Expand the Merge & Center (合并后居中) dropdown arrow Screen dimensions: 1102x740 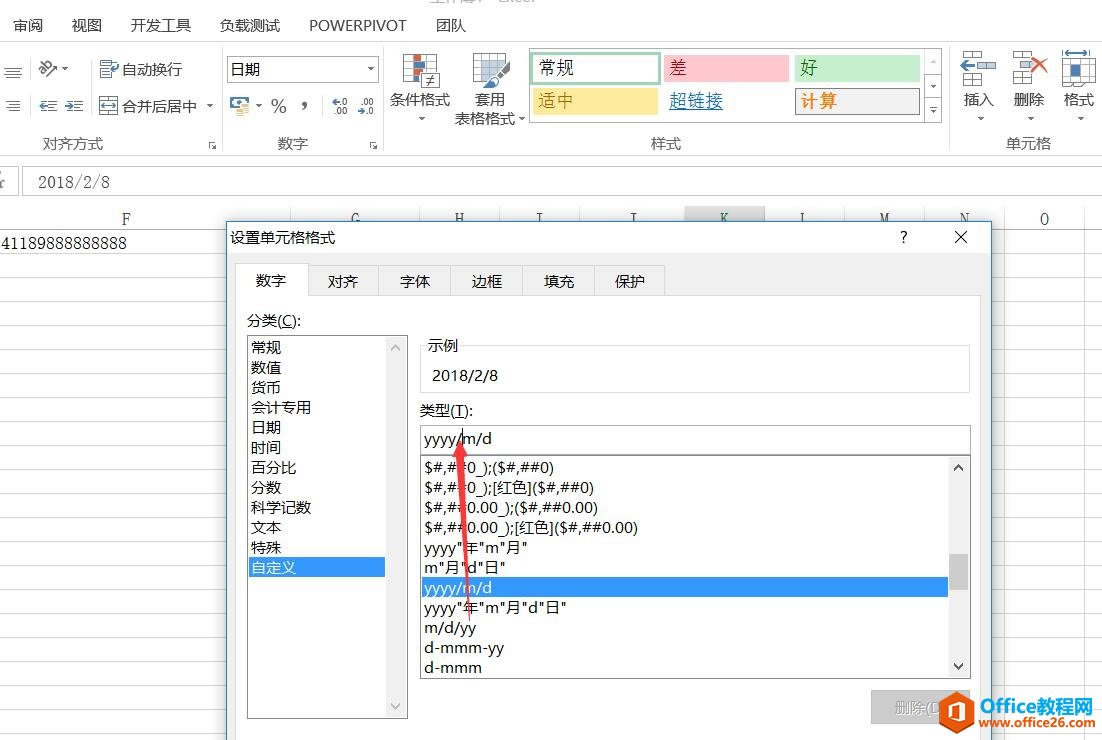(210, 106)
